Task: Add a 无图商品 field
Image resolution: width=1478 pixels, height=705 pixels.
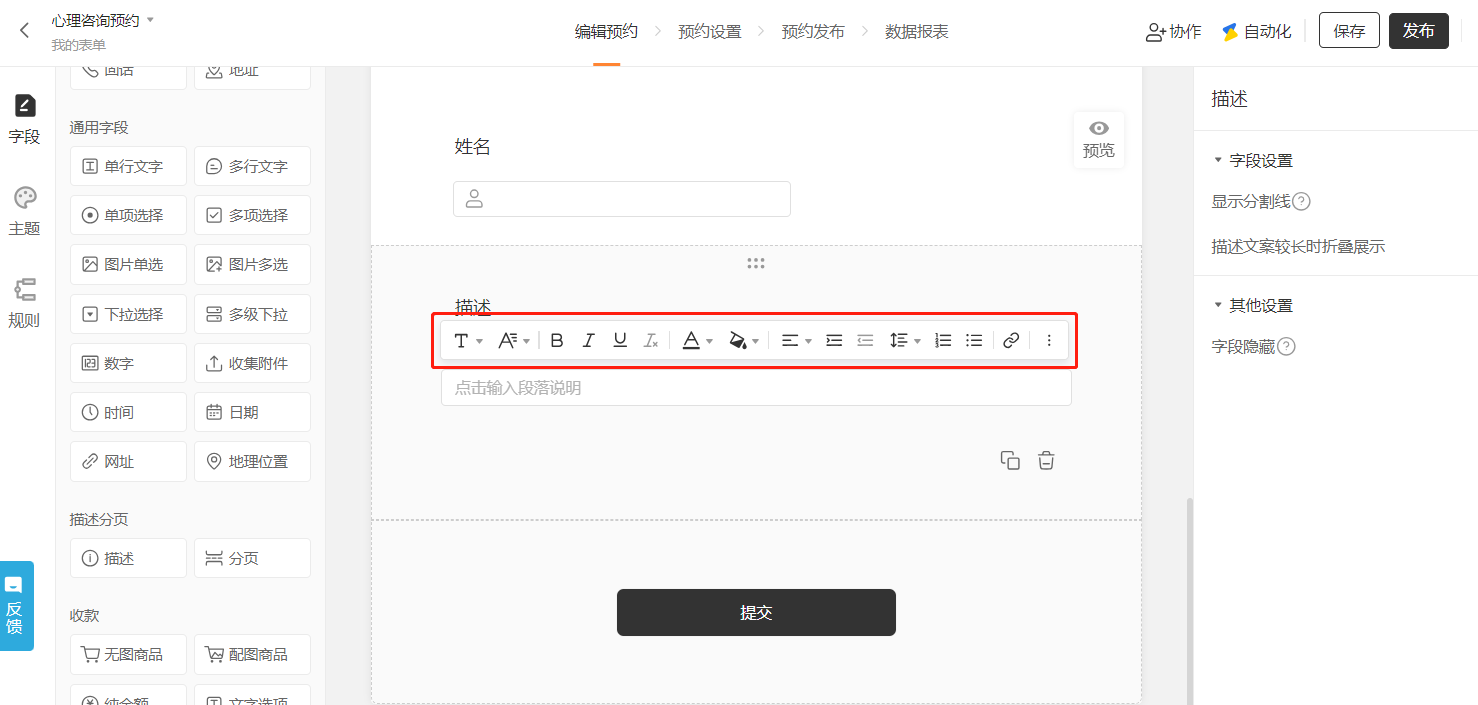Action: (x=128, y=654)
